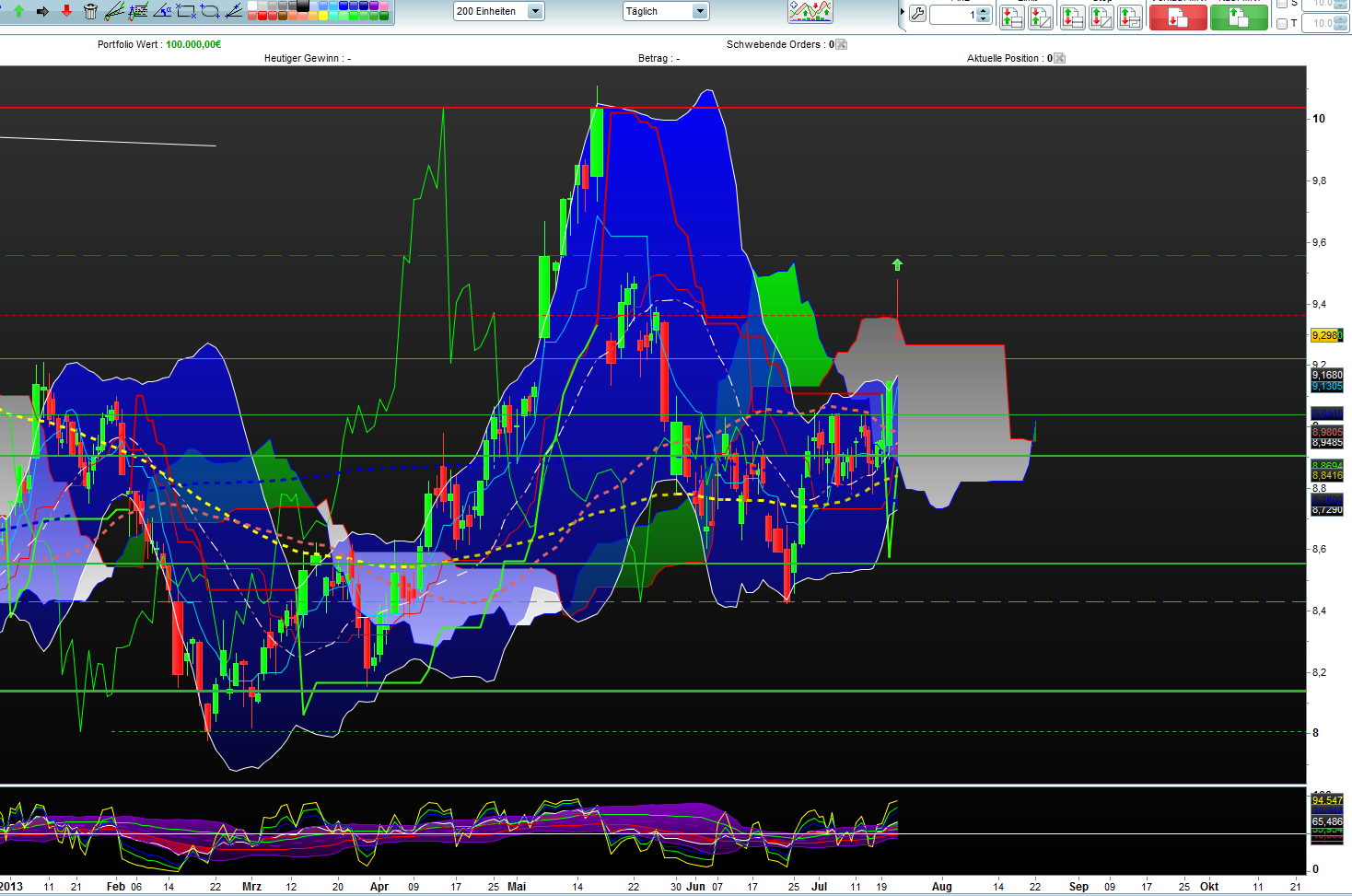The height and width of the screenshot is (896, 1352).
Task: Select the angle measurement tool
Action: point(162,11)
